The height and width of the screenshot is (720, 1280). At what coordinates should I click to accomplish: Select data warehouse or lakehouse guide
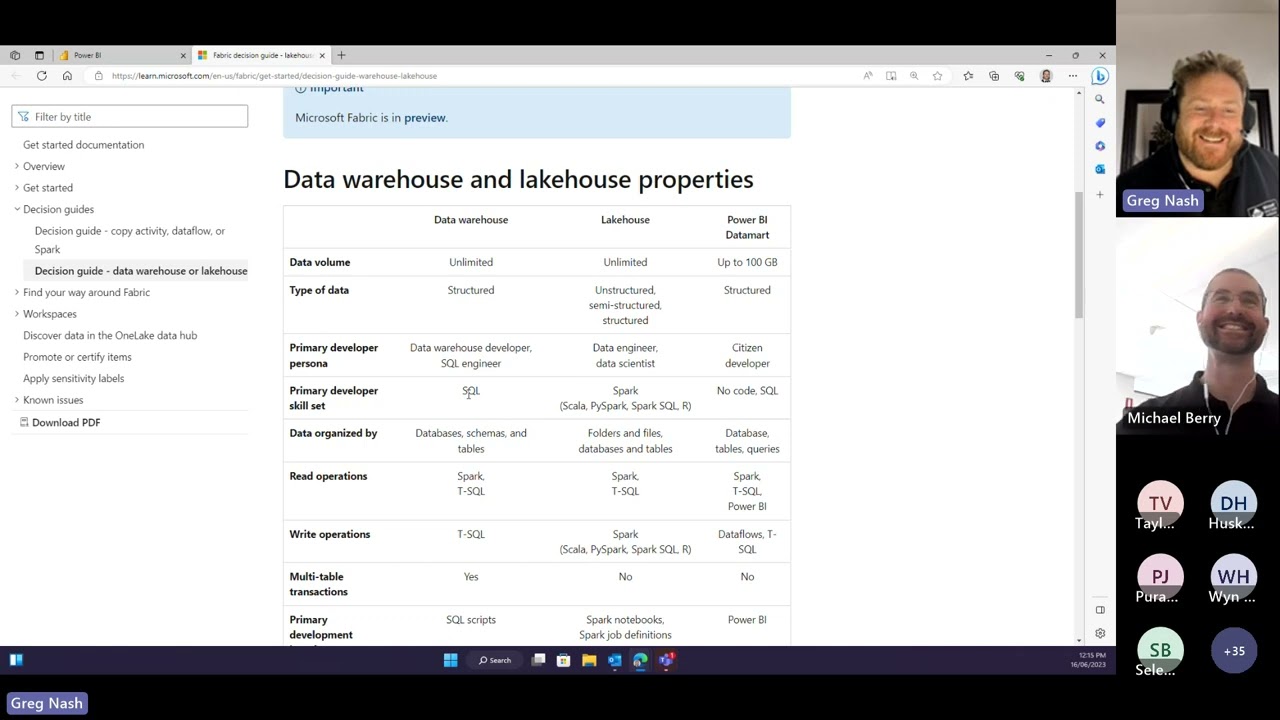(141, 271)
